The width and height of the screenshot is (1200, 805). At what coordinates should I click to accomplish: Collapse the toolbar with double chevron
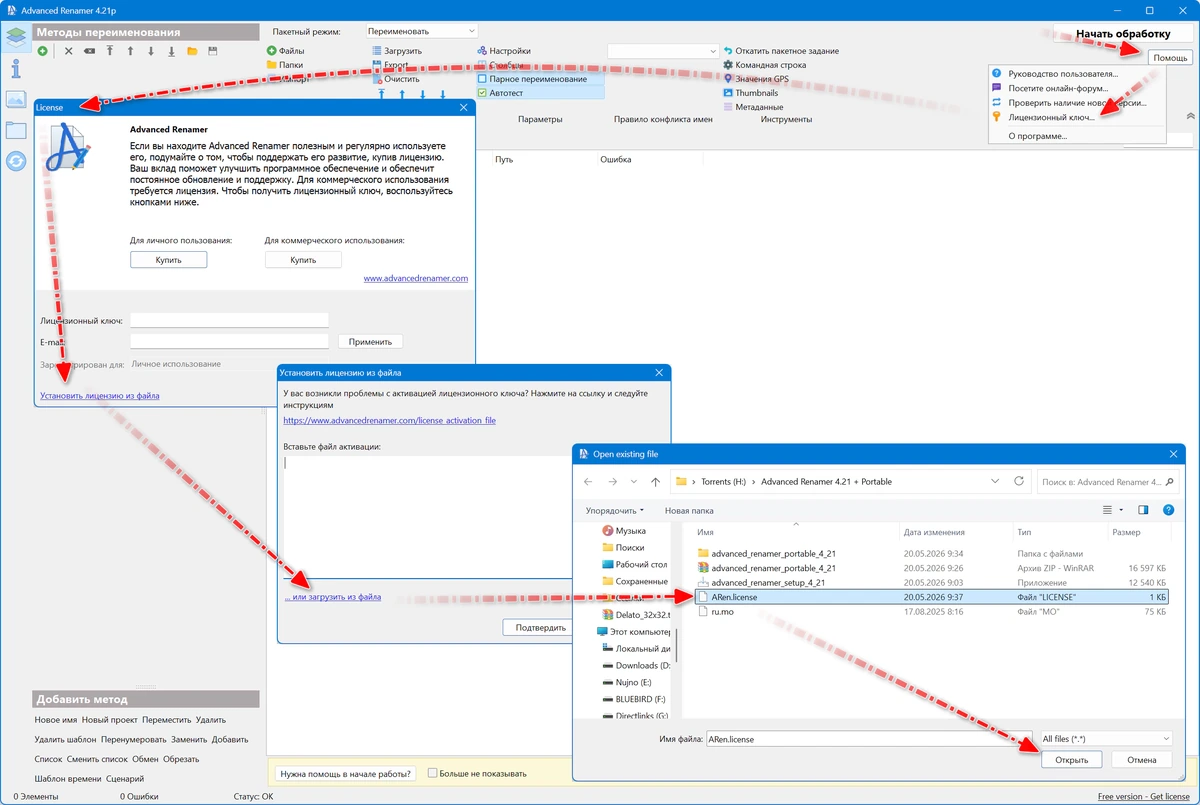[x=1190, y=116]
